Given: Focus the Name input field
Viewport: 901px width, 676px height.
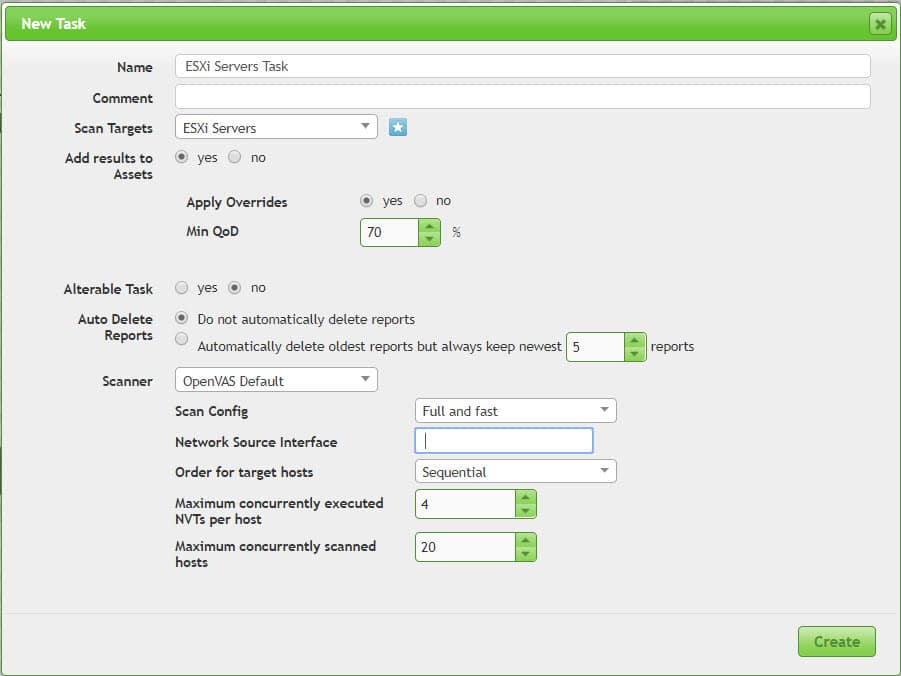Looking at the screenshot, I should (522, 66).
